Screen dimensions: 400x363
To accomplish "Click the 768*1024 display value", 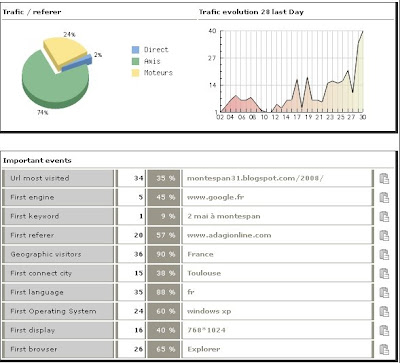I will [206, 330].
